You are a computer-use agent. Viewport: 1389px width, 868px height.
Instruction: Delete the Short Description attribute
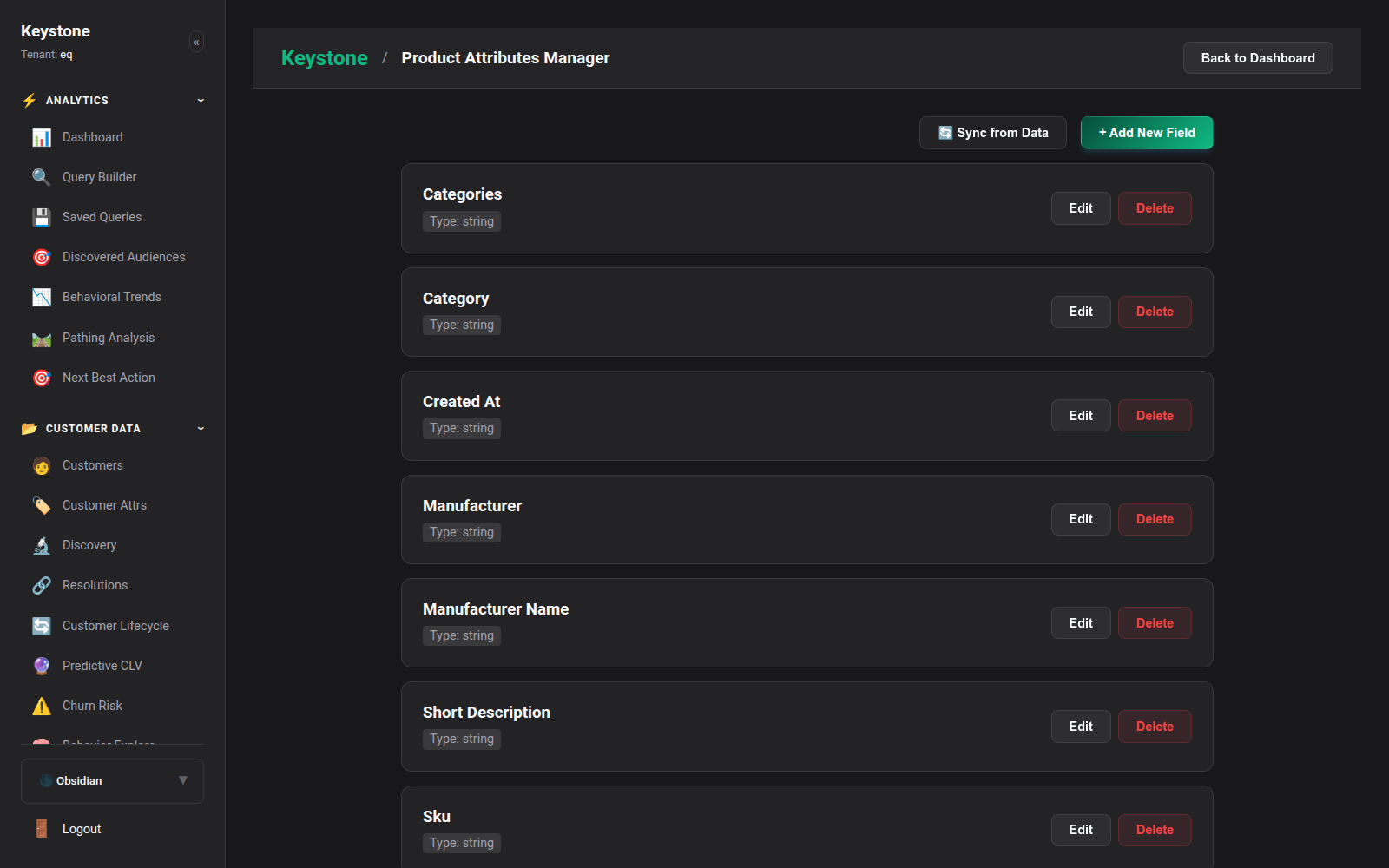(x=1155, y=727)
